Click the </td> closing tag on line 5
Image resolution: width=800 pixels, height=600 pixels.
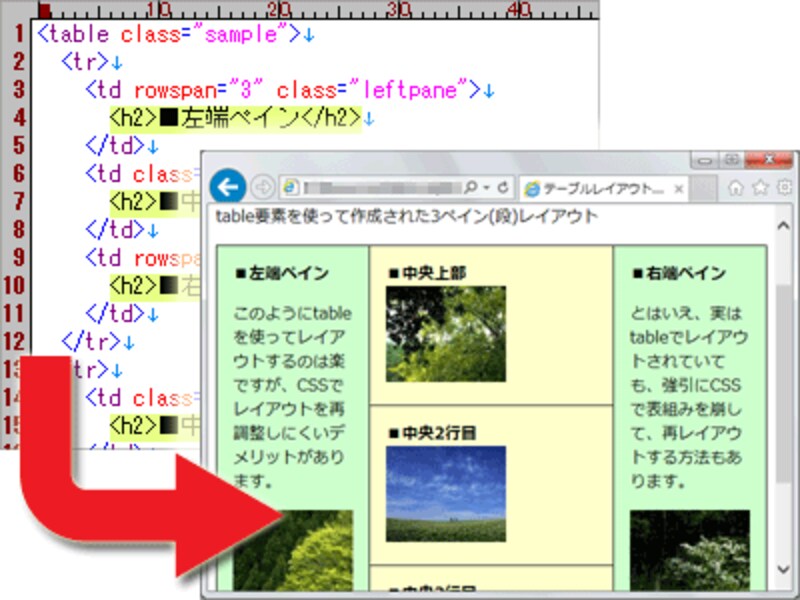tap(115, 146)
